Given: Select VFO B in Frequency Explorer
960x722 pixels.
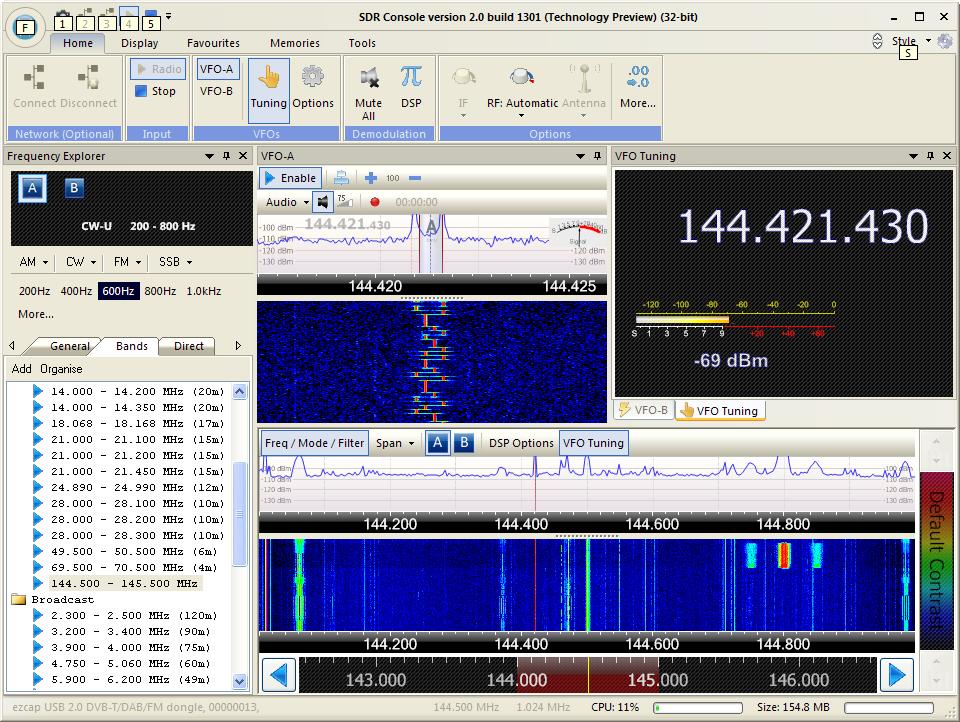Looking at the screenshot, I should [x=73, y=188].
